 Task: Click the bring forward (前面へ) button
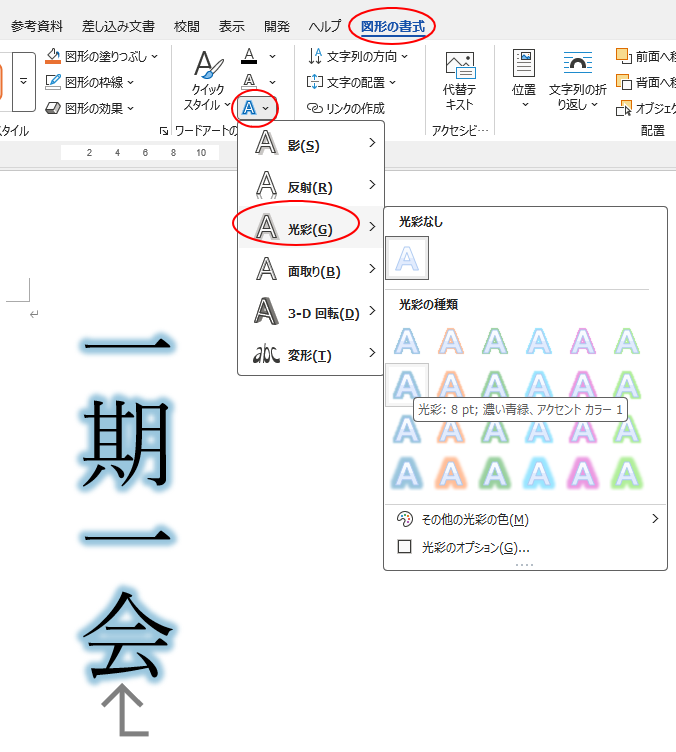point(646,56)
